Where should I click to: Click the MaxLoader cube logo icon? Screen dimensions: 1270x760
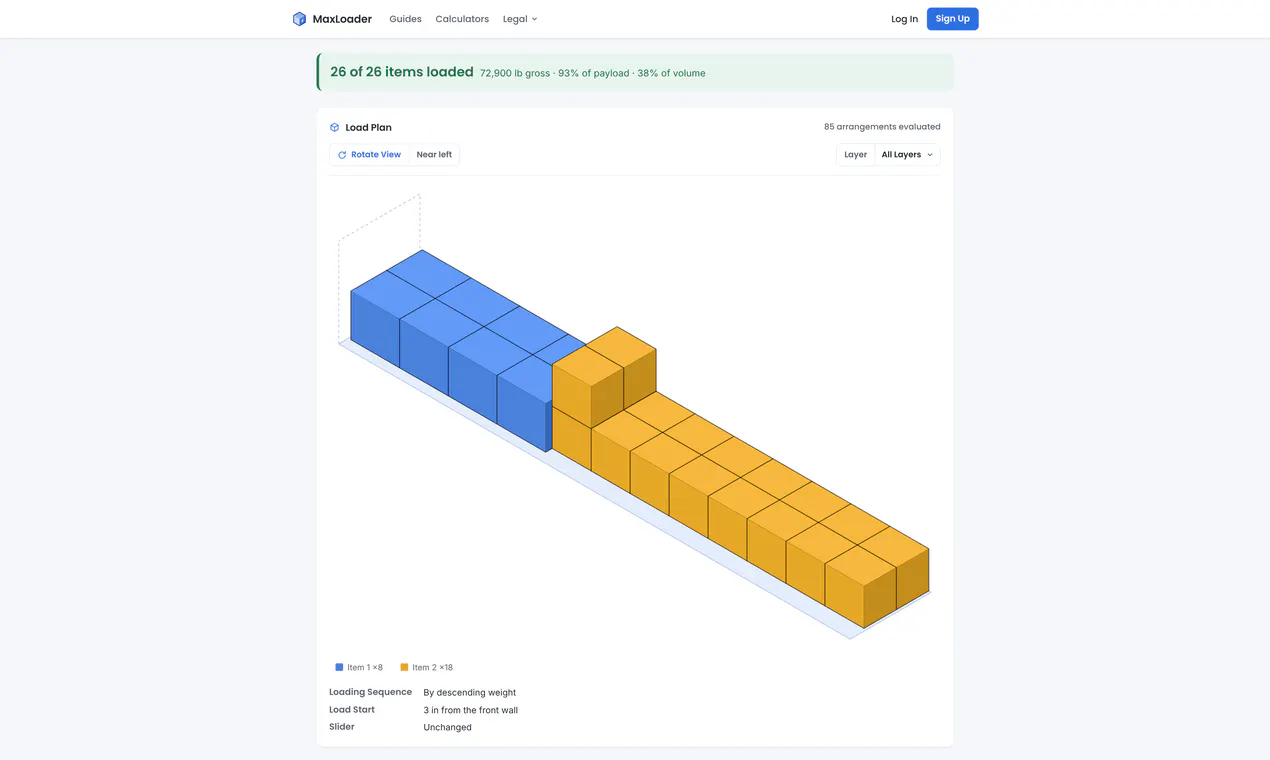[x=299, y=19]
